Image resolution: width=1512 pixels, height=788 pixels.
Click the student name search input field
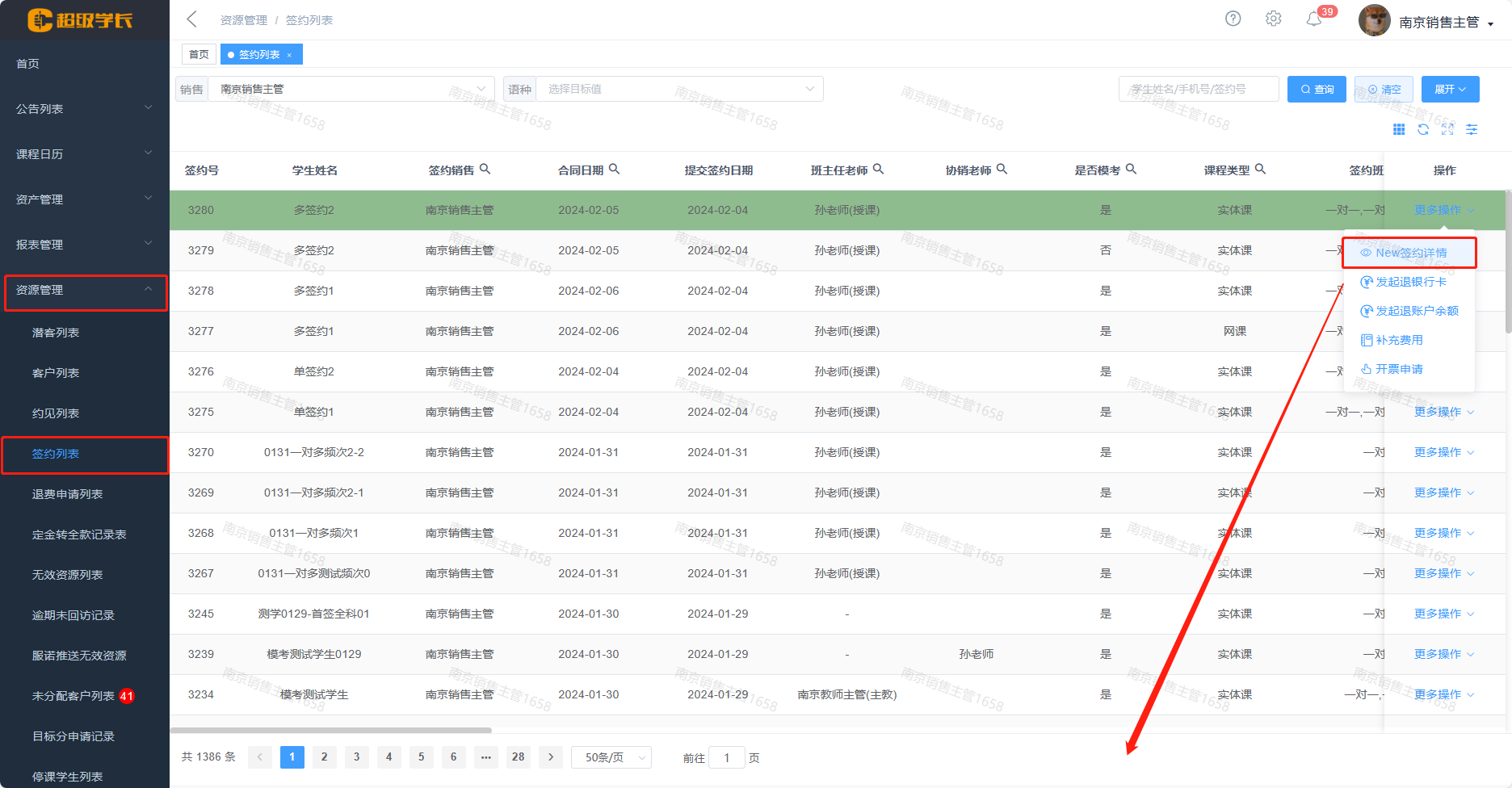[1198, 89]
